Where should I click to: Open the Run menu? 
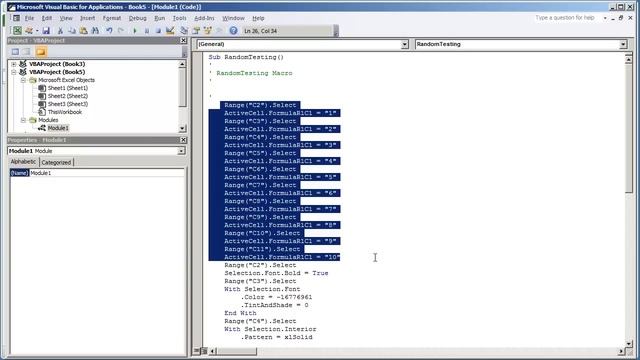point(160,18)
